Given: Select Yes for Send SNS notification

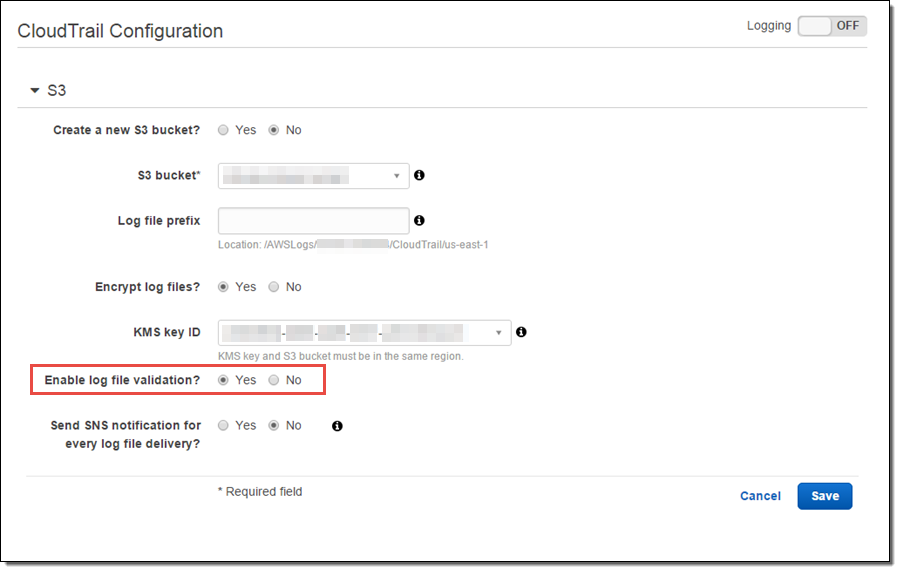Looking at the screenshot, I should point(224,426).
